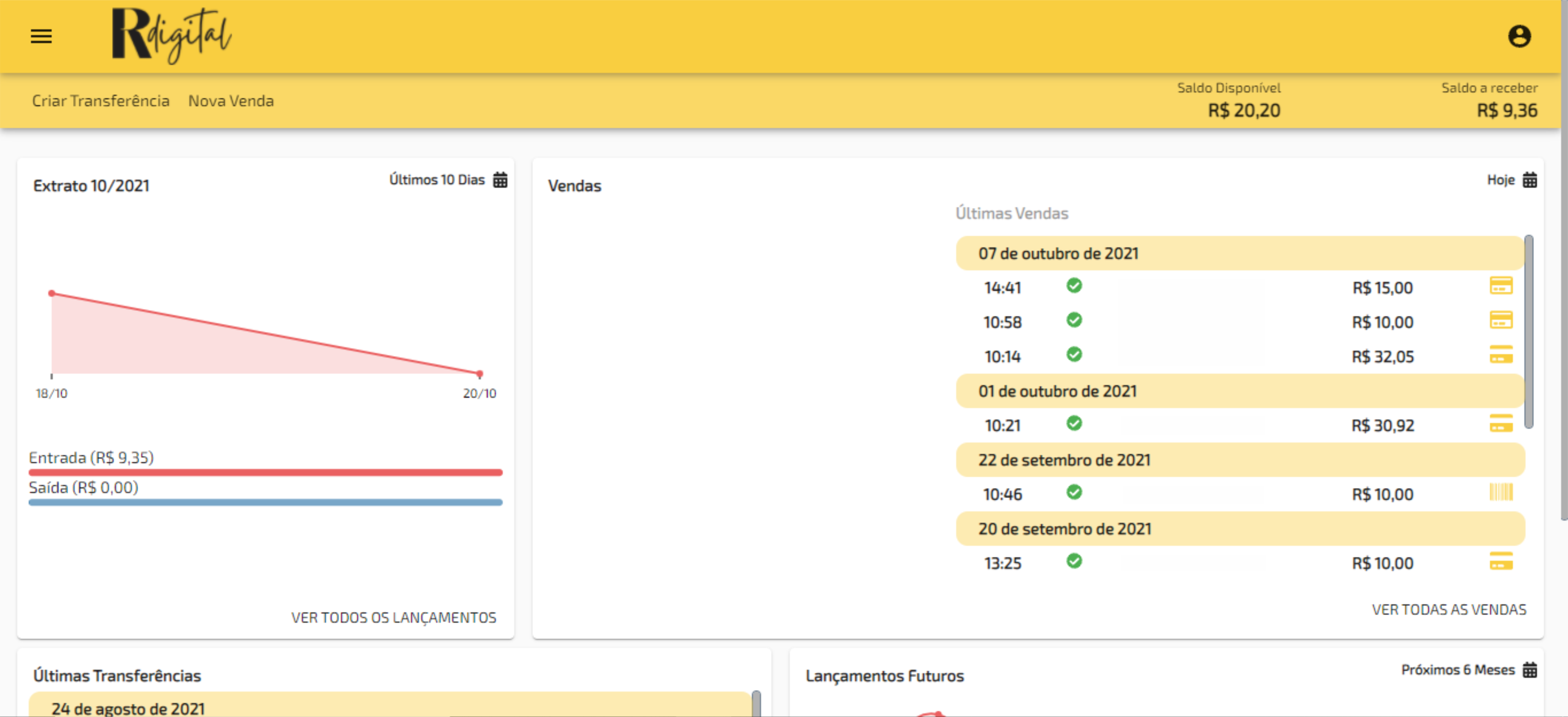Open the hamburger navigation menu

coord(41,37)
